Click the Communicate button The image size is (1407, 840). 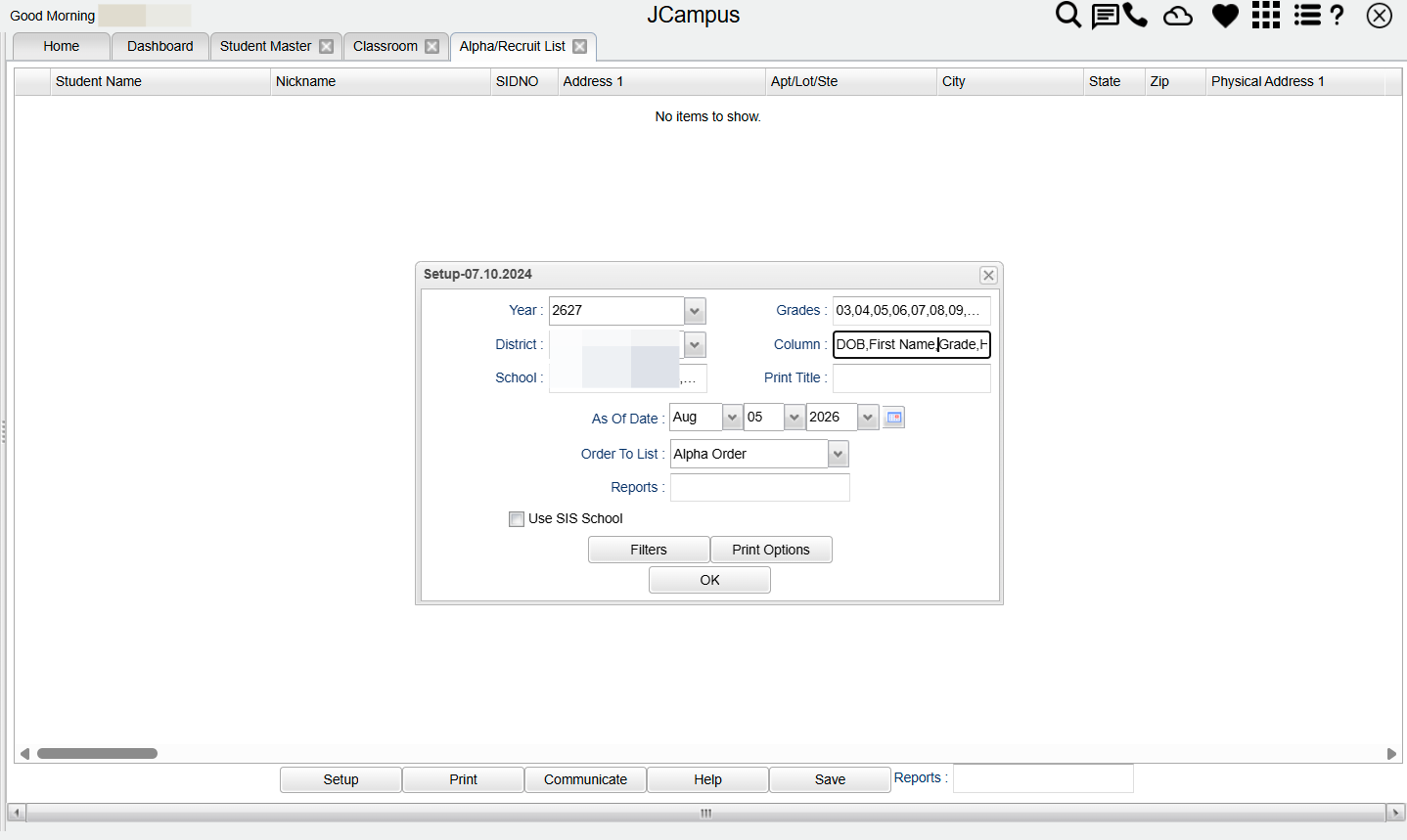pos(585,779)
